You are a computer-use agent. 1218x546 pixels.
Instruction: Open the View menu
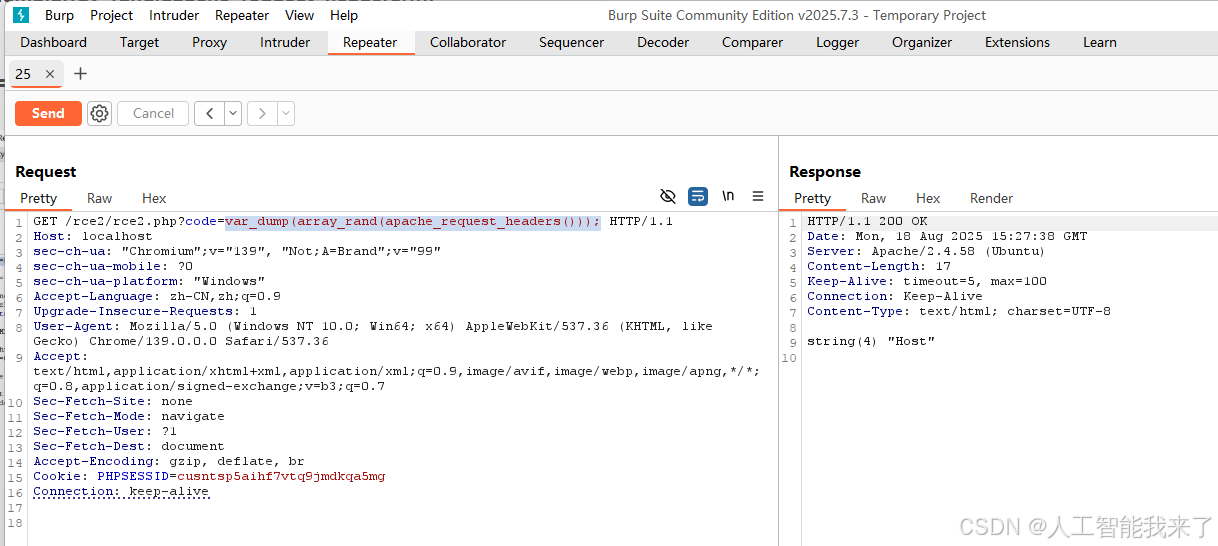[x=299, y=15]
